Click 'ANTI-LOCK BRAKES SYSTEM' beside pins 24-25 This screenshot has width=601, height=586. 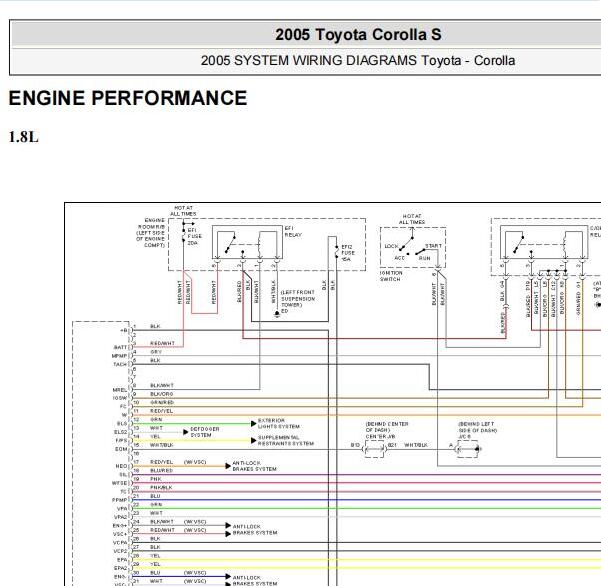point(255,530)
